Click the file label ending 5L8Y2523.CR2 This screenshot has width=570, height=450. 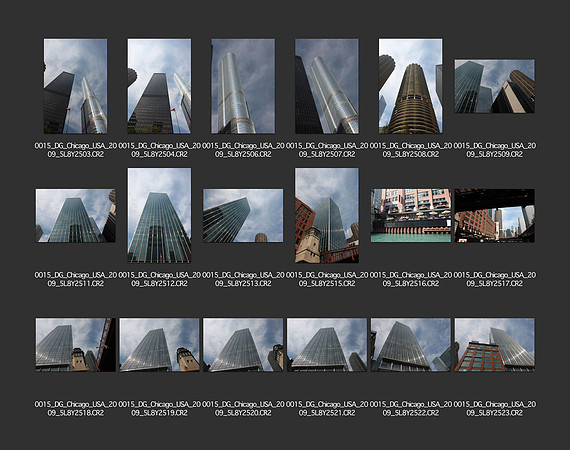(x=494, y=409)
